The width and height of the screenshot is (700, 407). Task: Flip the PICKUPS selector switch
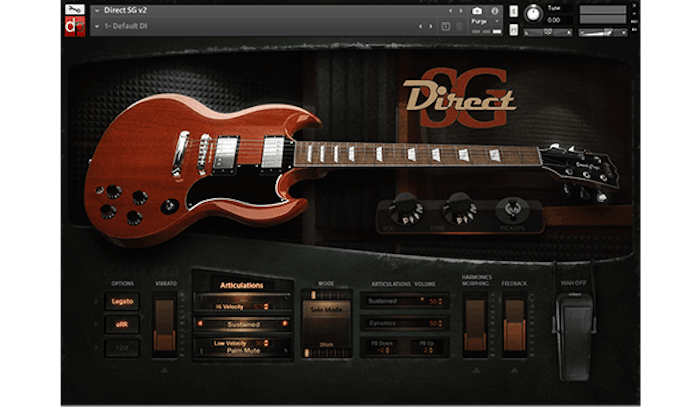pos(512,209)
